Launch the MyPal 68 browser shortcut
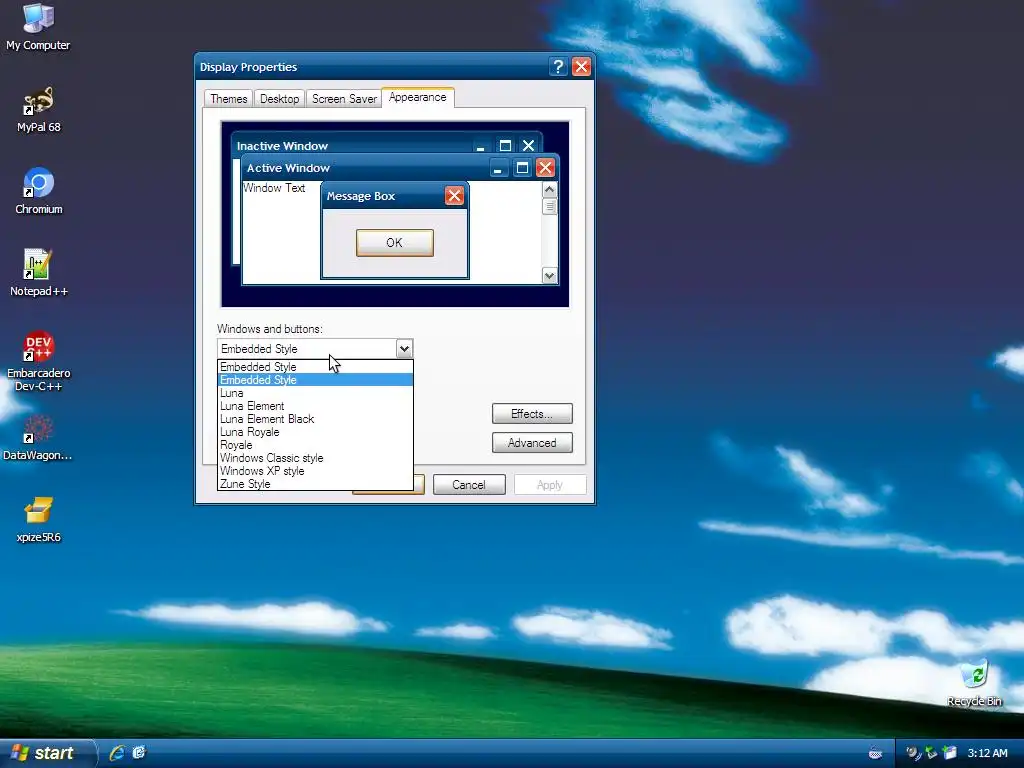This screenshot has width=1024, height=768. tap(38, 109)
